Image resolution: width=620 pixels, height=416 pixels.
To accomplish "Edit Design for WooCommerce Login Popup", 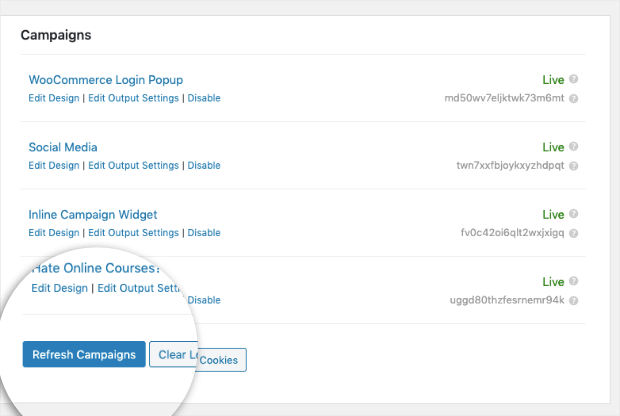I will (x=54, y=98).
